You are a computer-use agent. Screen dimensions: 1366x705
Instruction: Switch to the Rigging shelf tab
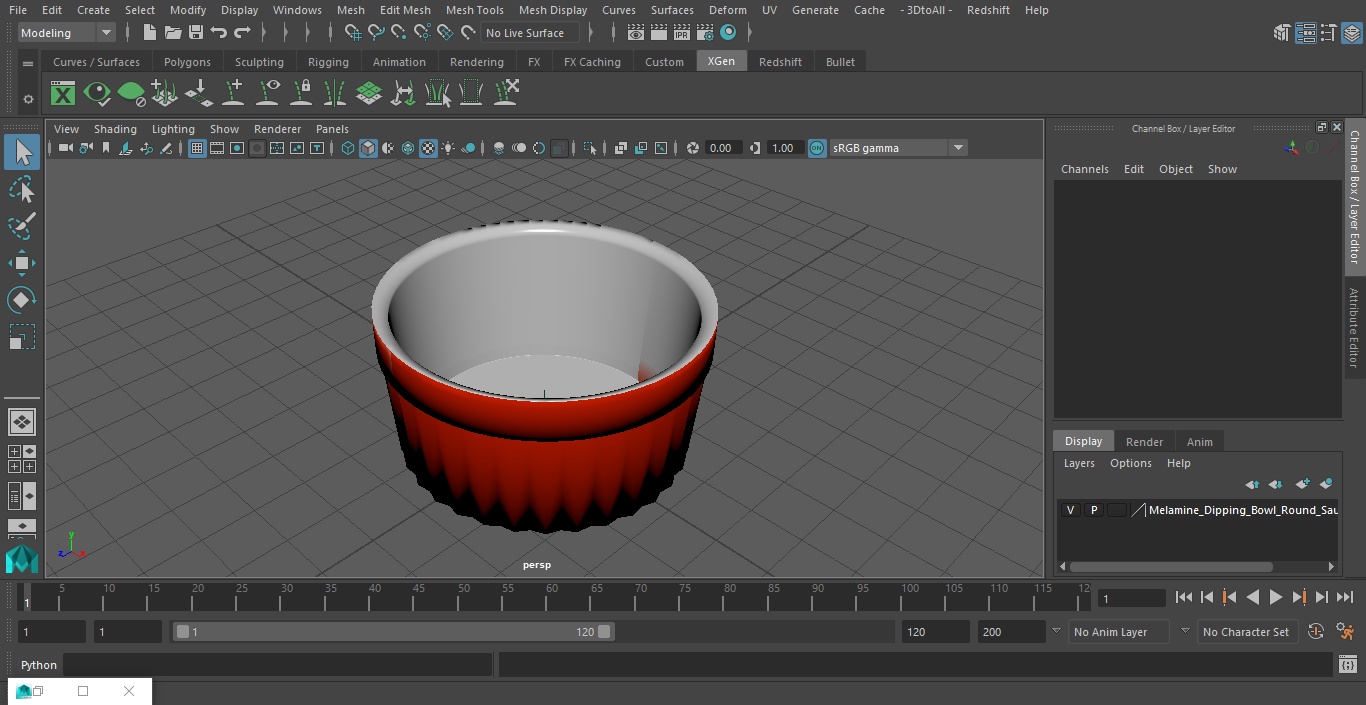[328, 62]
